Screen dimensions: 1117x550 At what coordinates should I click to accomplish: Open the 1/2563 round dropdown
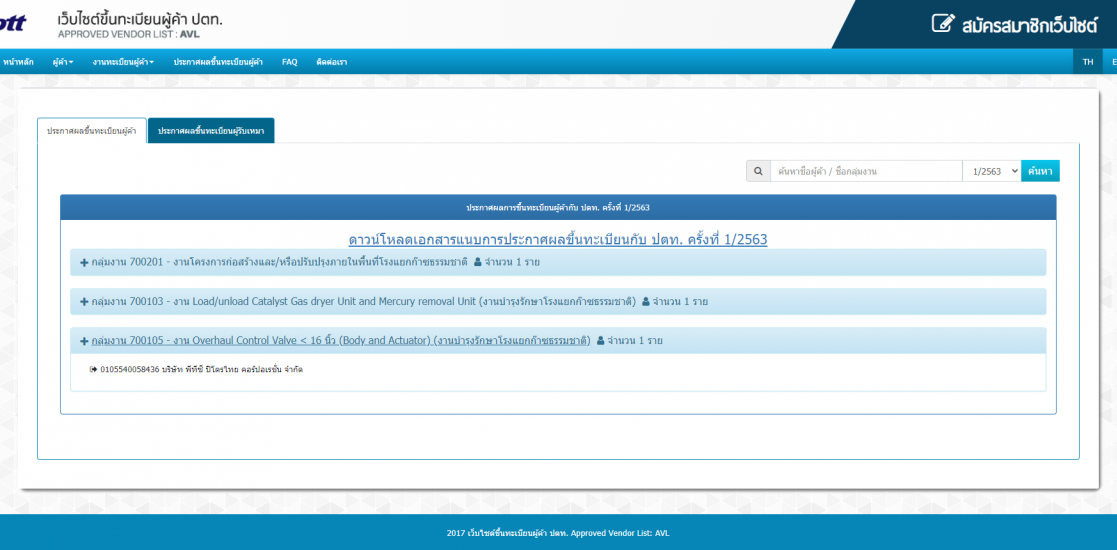(992, 171)
